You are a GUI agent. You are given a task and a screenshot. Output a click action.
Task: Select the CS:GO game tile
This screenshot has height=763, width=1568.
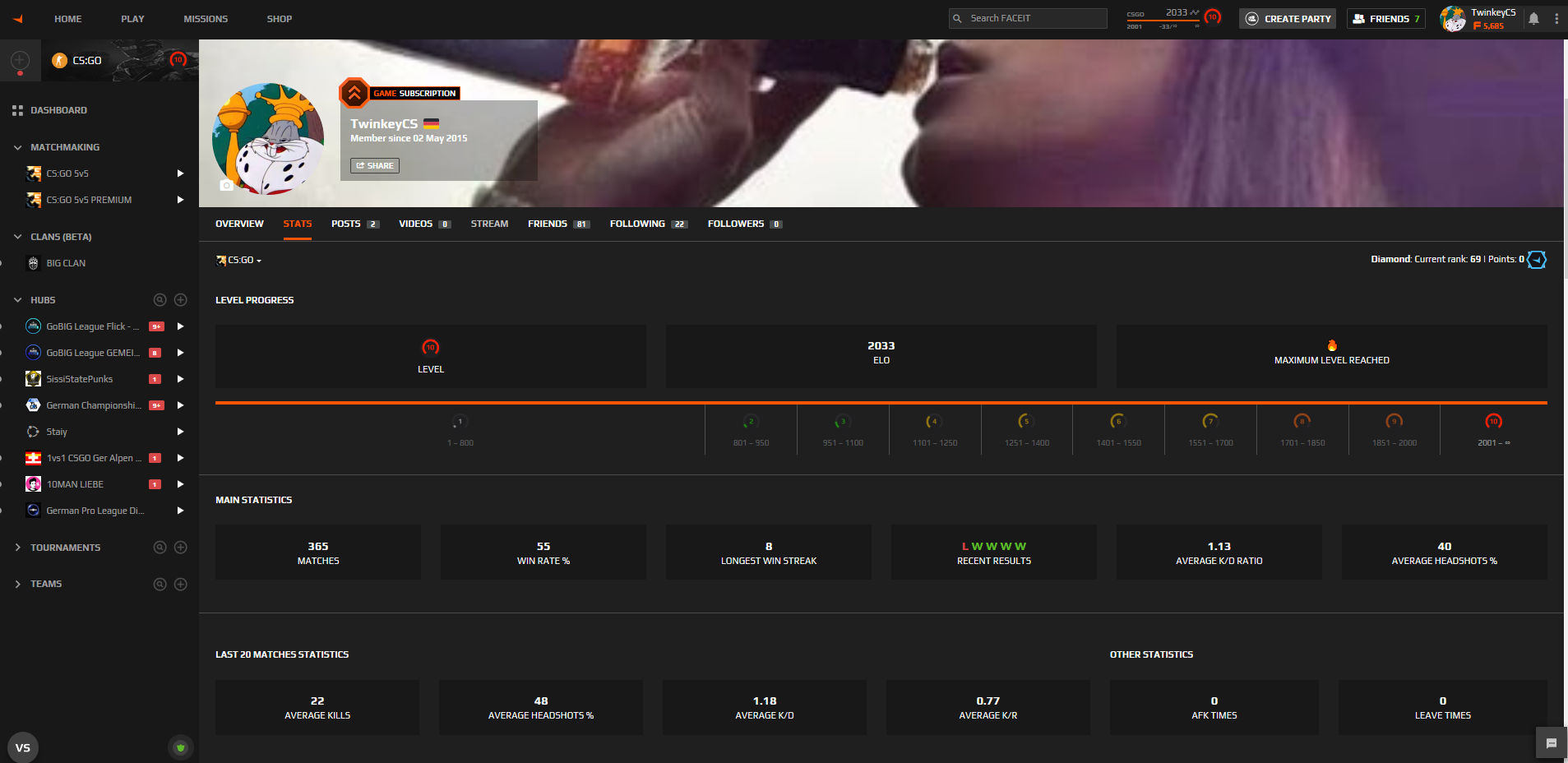click(x=122, y=60)
